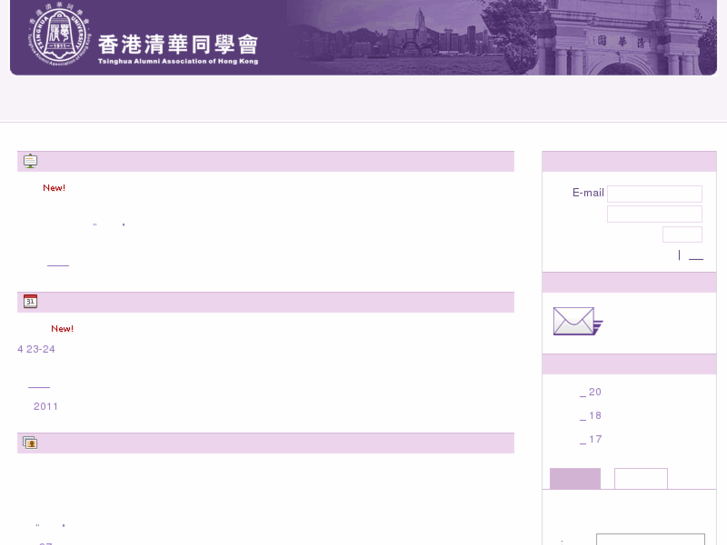
Task: Open the event link dated 4 23-24
Action: coord(36,349)
